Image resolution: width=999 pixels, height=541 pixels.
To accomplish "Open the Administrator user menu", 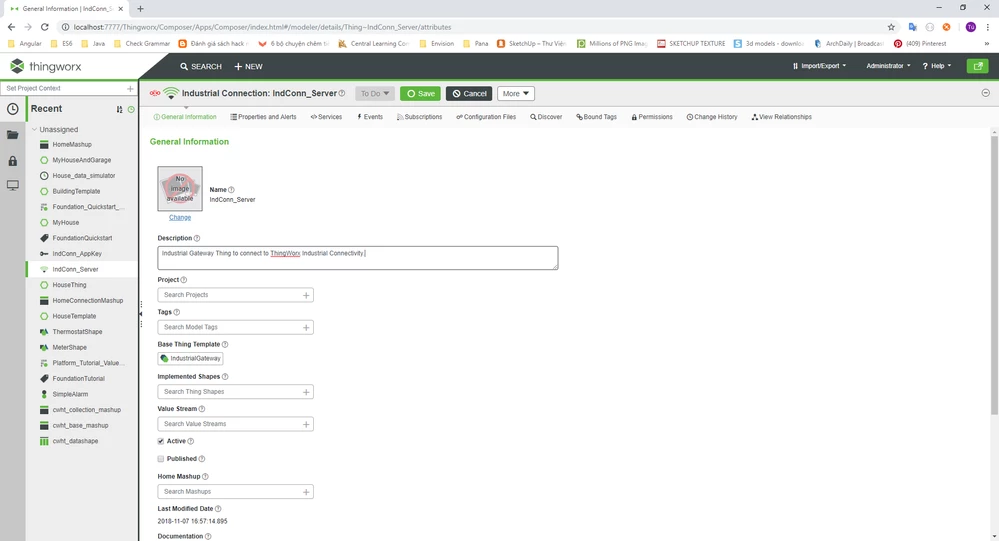I will (888, 66).
